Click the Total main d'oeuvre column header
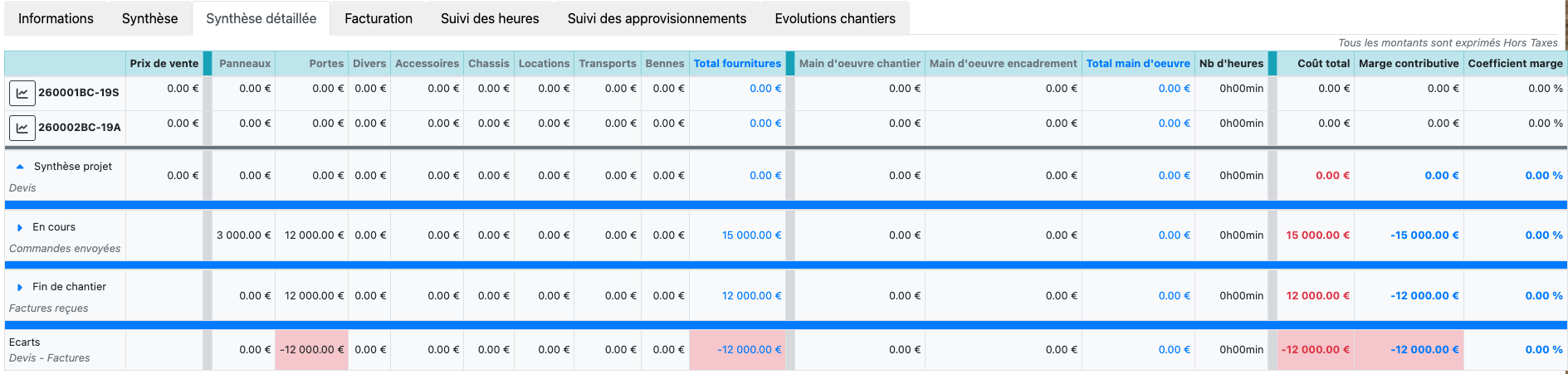 1137,64
